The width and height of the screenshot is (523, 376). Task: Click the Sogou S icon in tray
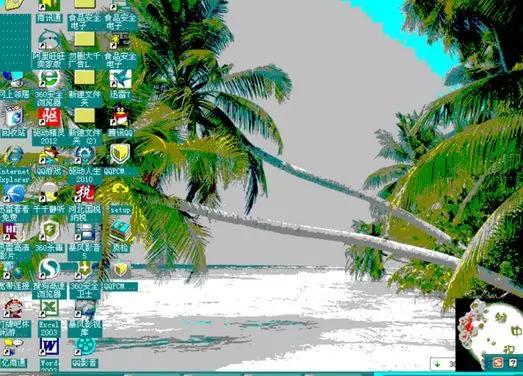click(497, 363)
